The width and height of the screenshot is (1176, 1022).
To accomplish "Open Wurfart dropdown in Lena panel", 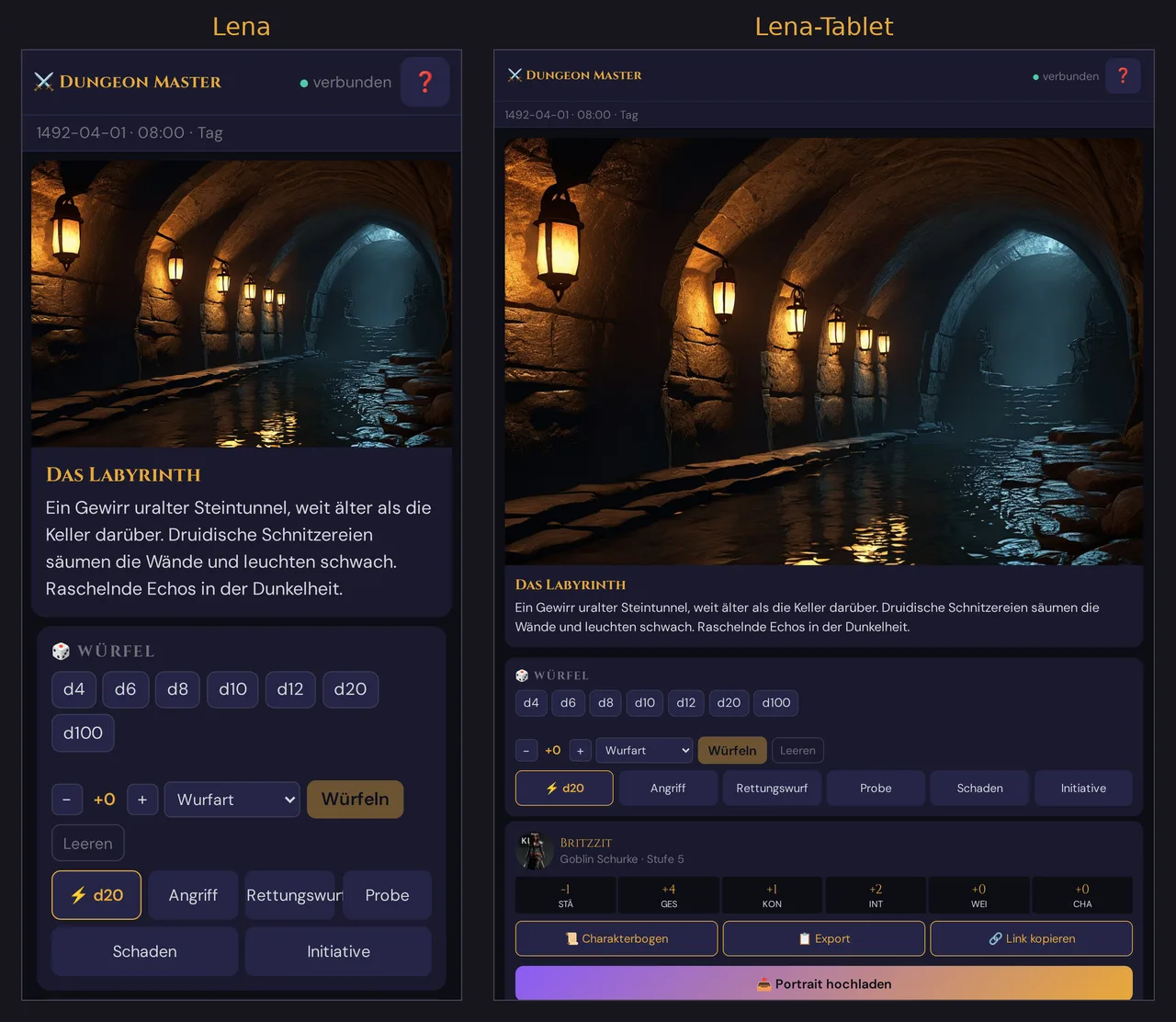I will (x=232, y=800).
